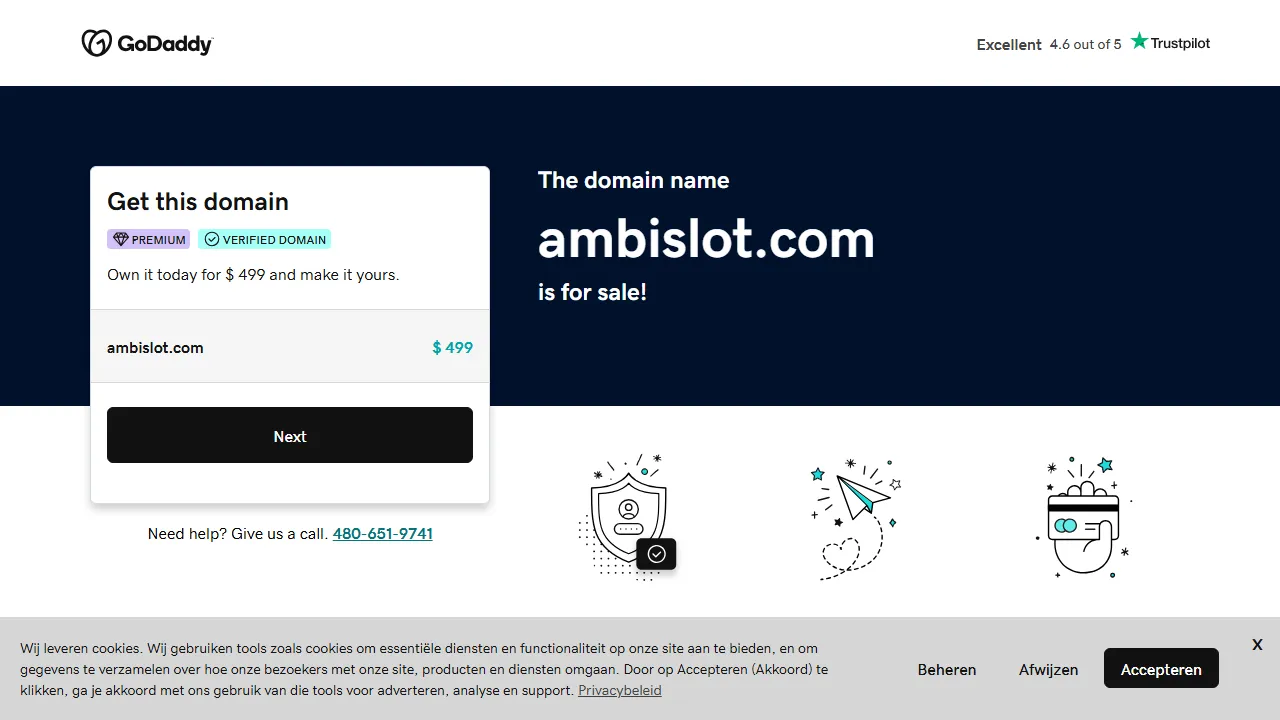Click the GoDaddy heart logo
Viewport: 1280px width, 720px height.
[x=97, y=42]
